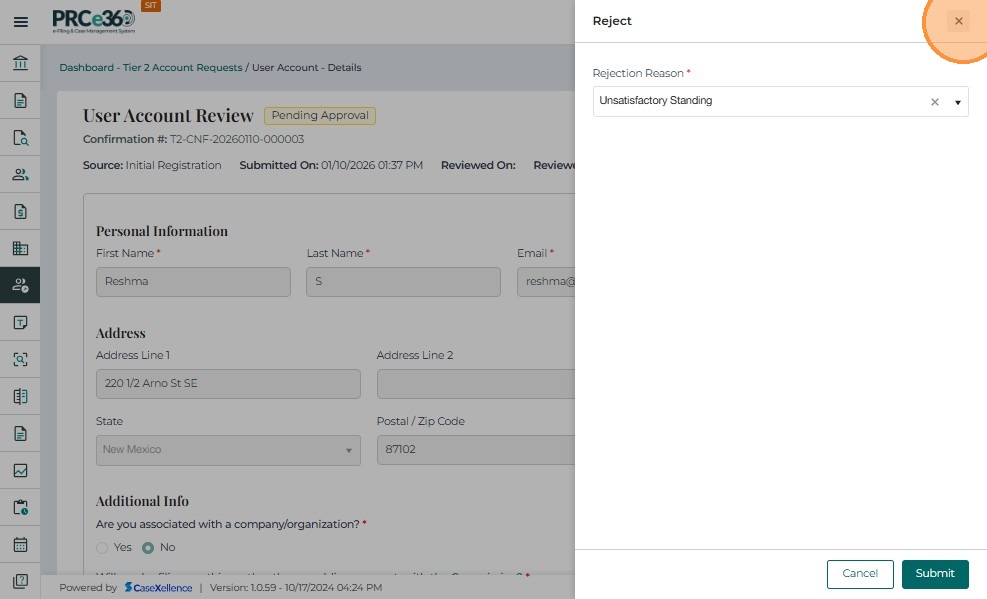Open the line chart sidebar icon

[20, 470]
